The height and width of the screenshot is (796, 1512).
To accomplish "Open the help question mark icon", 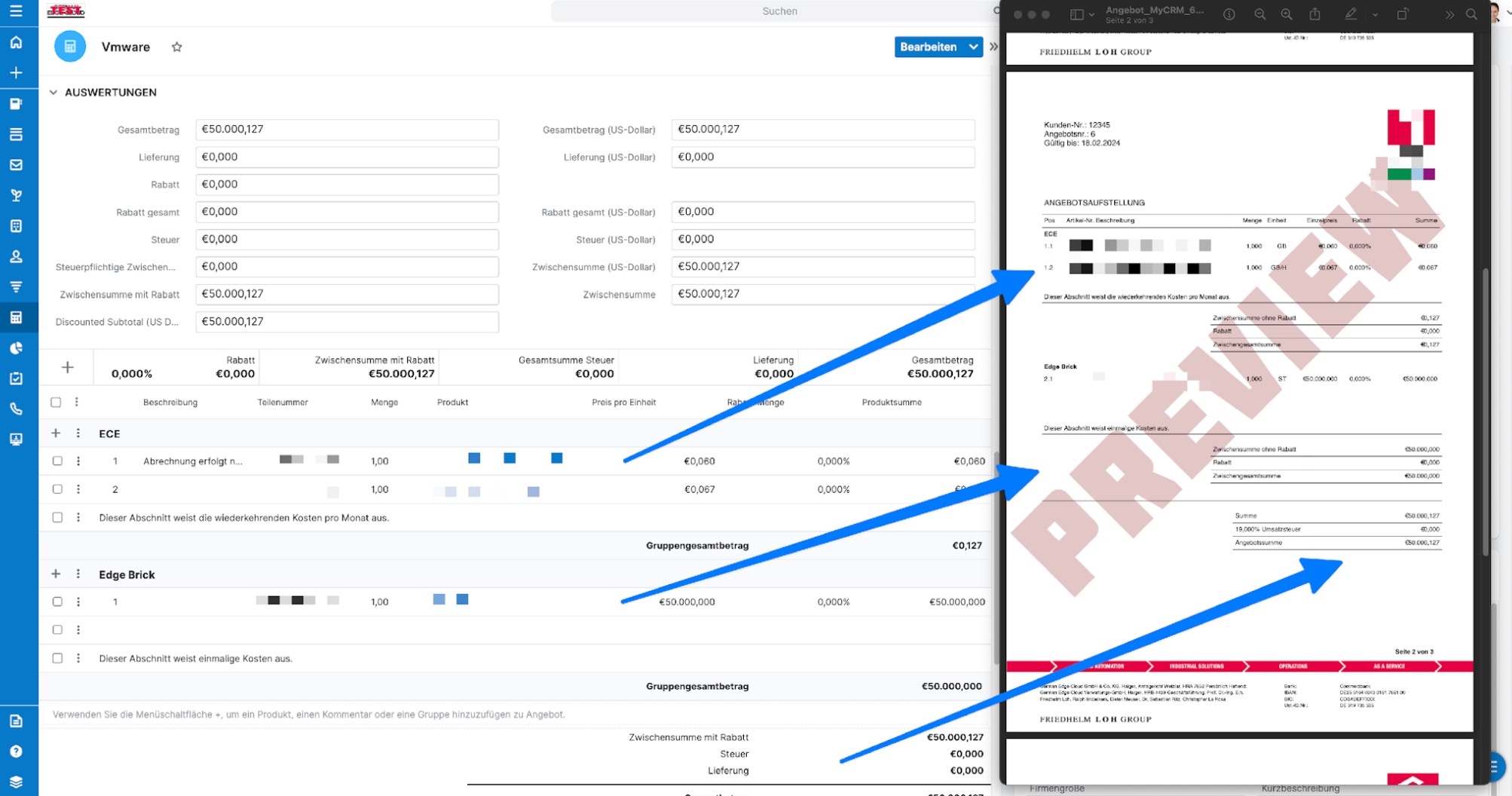I will coord(16,751).
